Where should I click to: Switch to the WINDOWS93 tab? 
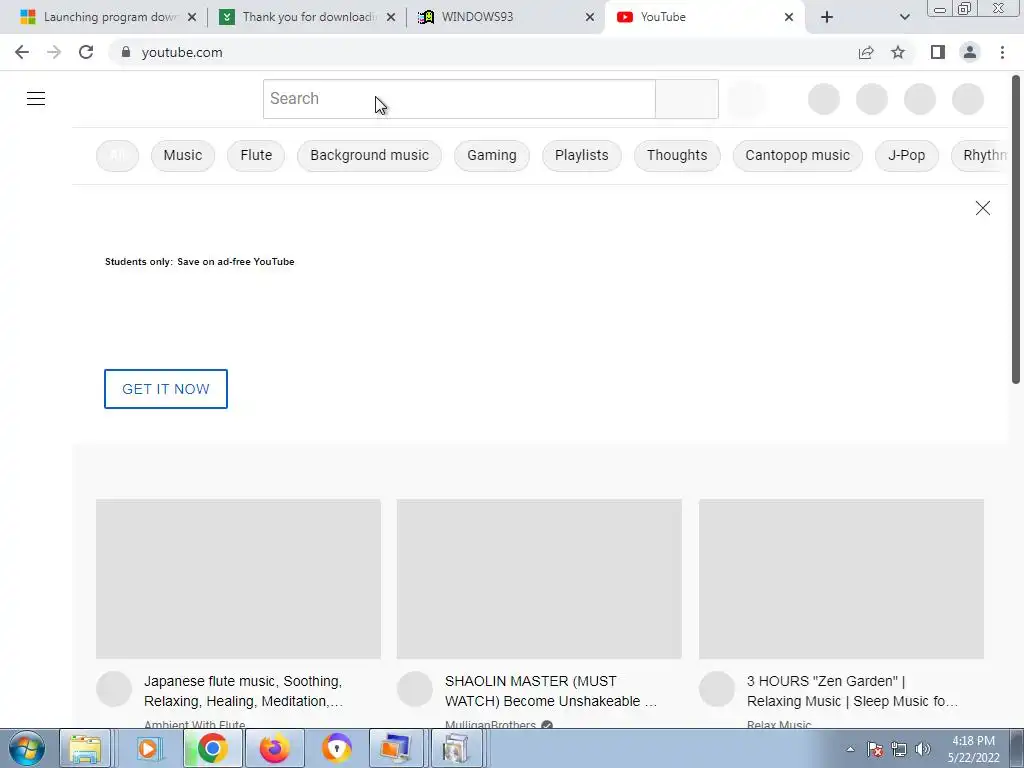503,17
